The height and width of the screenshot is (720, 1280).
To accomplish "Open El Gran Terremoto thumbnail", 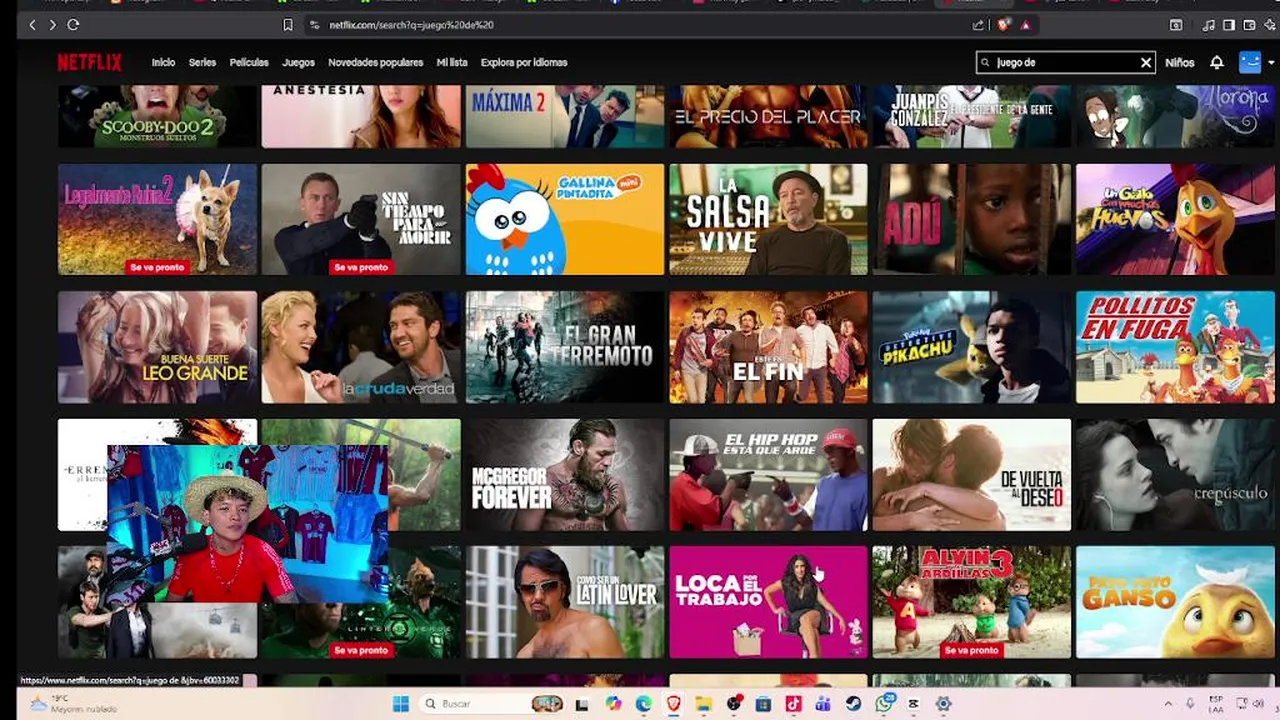I will coord(565,347).
